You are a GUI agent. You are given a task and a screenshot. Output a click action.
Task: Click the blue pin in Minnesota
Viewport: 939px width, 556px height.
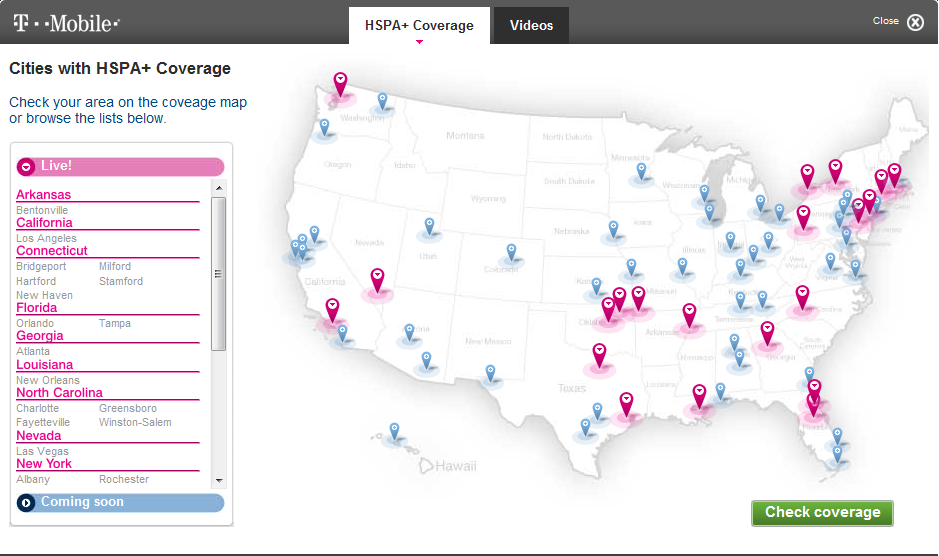coord(641,171)
